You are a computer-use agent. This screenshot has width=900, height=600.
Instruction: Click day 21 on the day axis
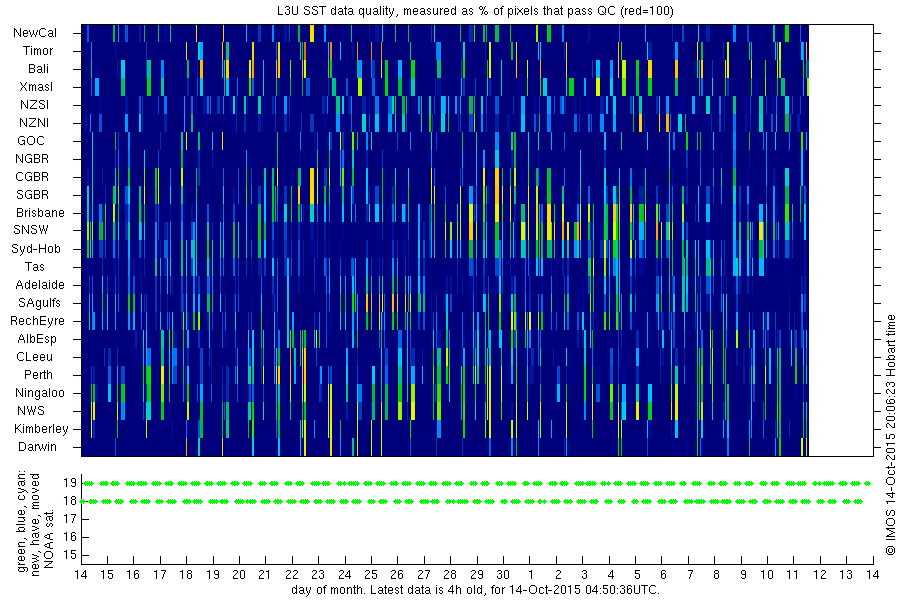click(265, 575)
